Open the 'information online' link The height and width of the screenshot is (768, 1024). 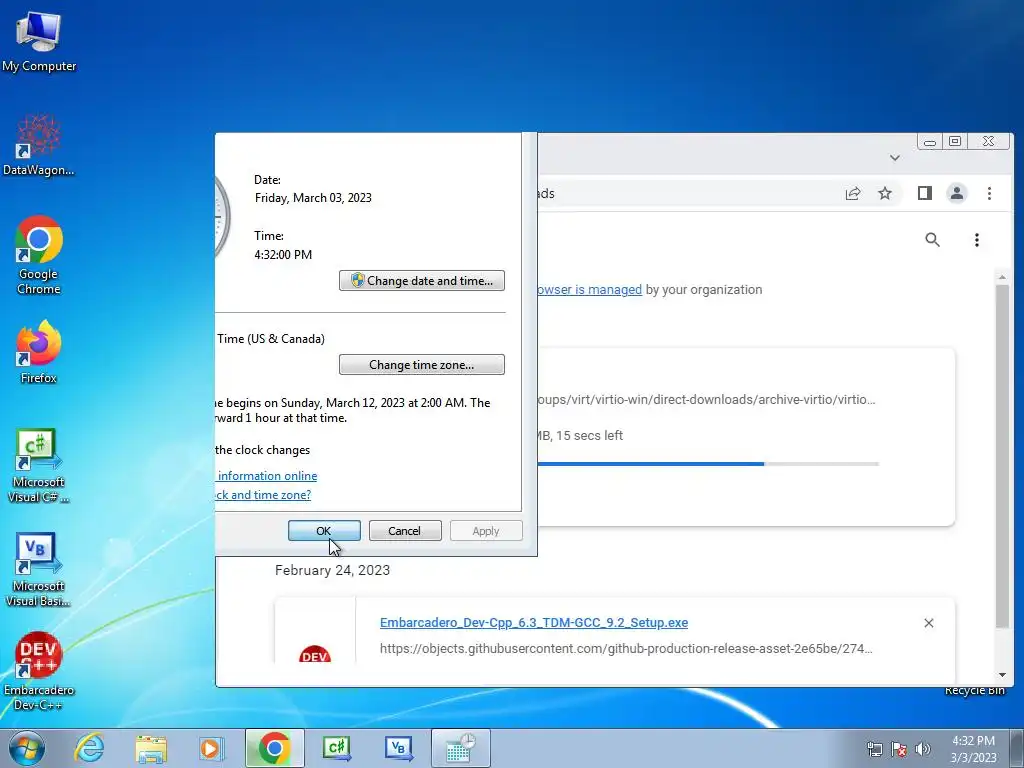tap(267, 476)
